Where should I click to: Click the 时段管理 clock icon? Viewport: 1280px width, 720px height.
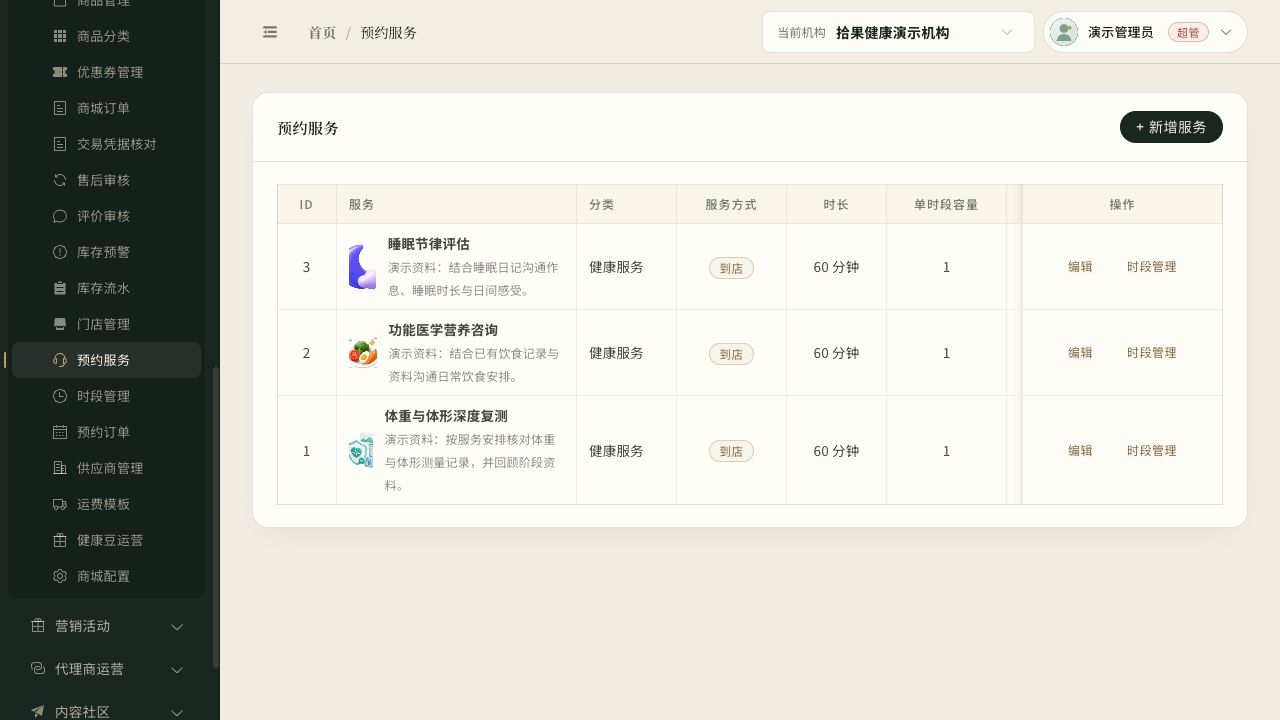tap(60, 396)
